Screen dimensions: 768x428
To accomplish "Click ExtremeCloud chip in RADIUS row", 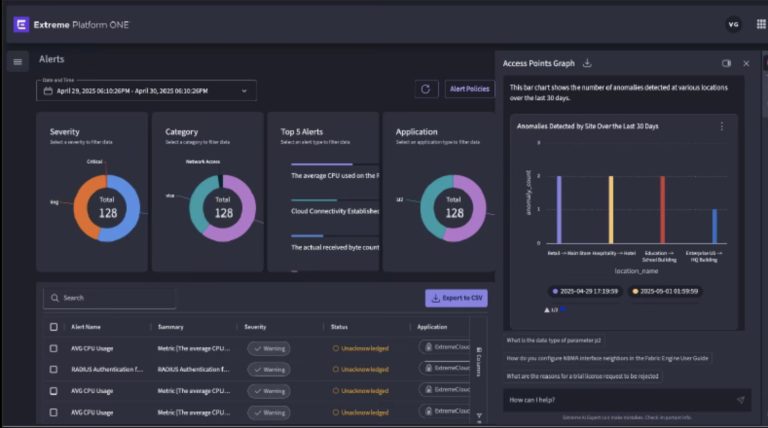I will tap(446, 368).
